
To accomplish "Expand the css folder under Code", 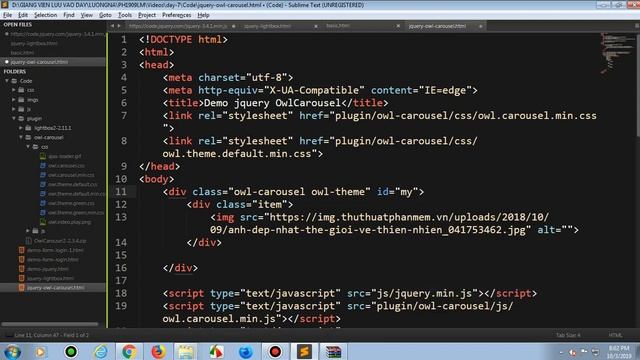I will point(13,90).
